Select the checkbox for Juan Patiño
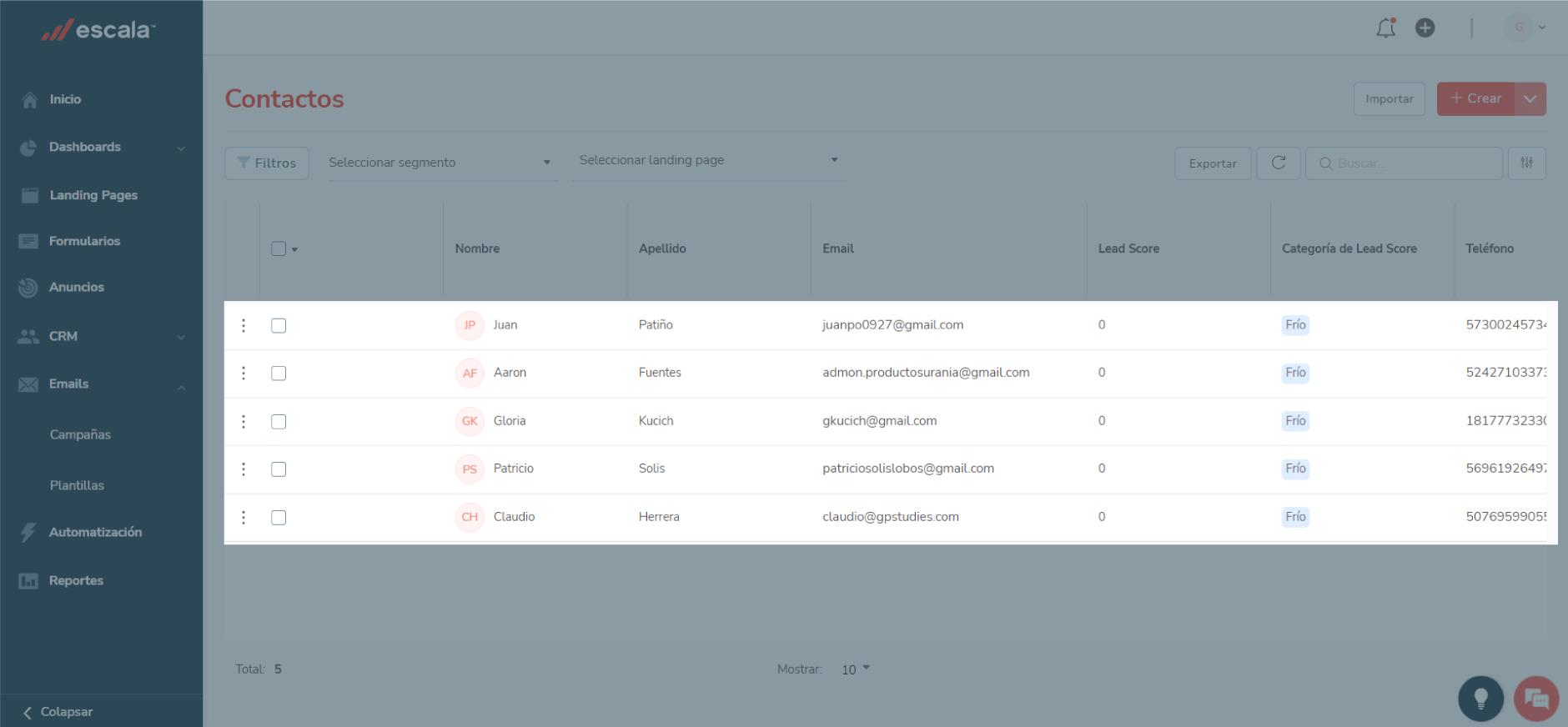Image resolution: width=1568 pixels, height=727 pixels. coord(279,325)
